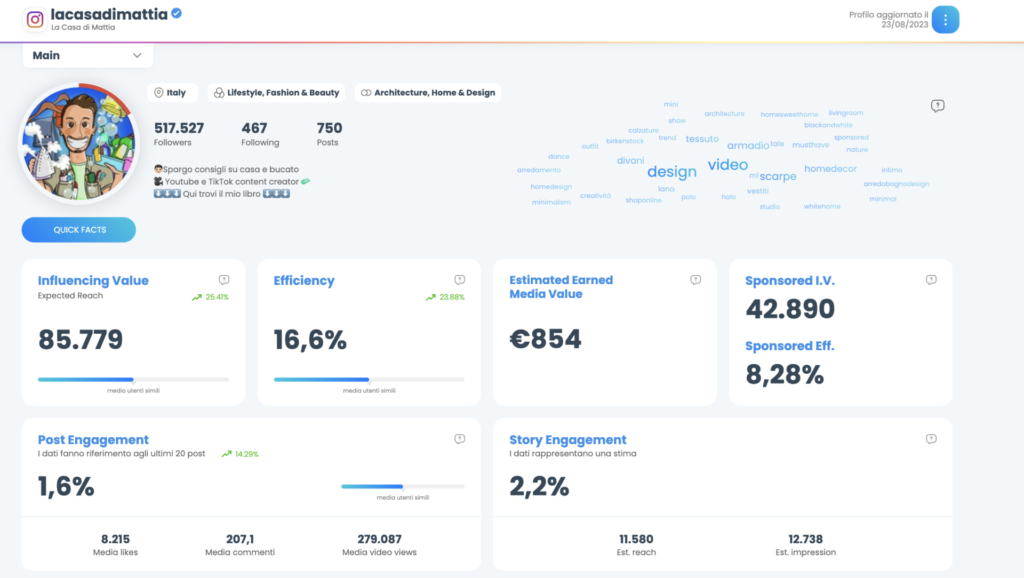Click the Lifestyle, Fashion & Beauty category tag
This screenshot has height=578, width=1024.
click(x=277, y=93)
